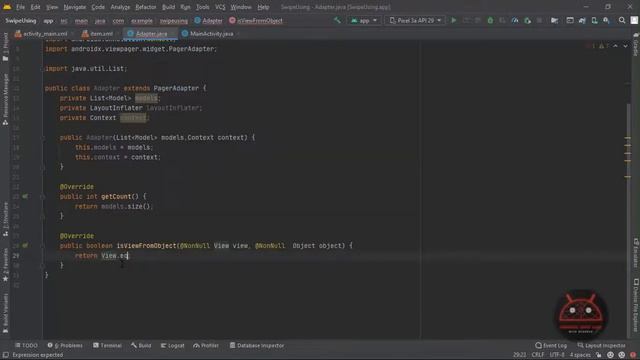The image size is (640, 360).
Task: Open the Profiler tool window button
Action: tap(206, 346)
